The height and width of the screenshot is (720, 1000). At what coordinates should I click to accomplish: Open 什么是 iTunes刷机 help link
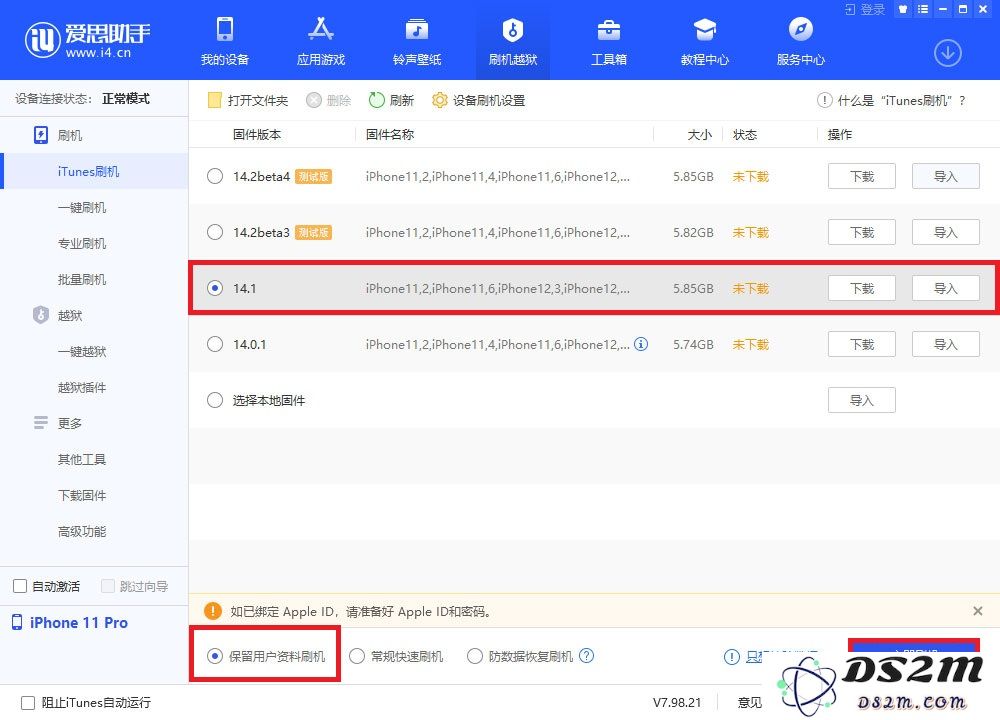[x=892, y=100]
